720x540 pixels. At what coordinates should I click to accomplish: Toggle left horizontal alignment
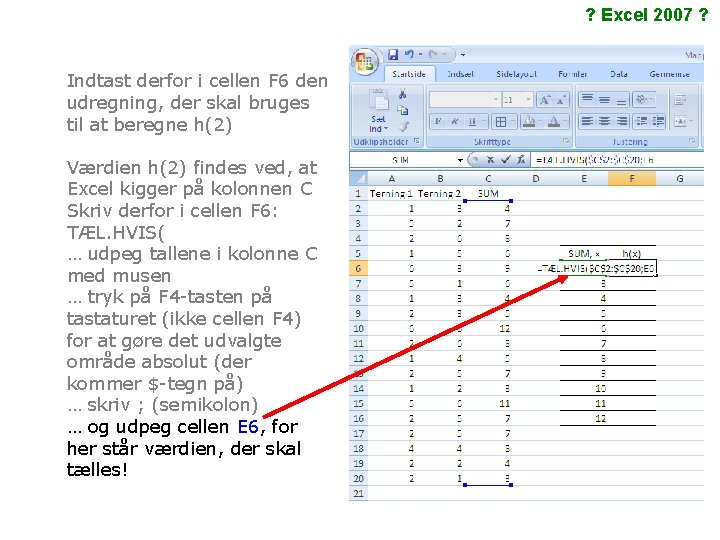pyautogui.click(x=587, y=122)
